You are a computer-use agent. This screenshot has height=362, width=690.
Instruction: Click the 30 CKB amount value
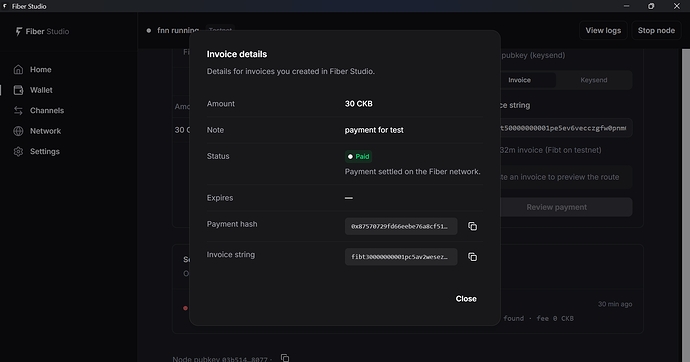359,104
